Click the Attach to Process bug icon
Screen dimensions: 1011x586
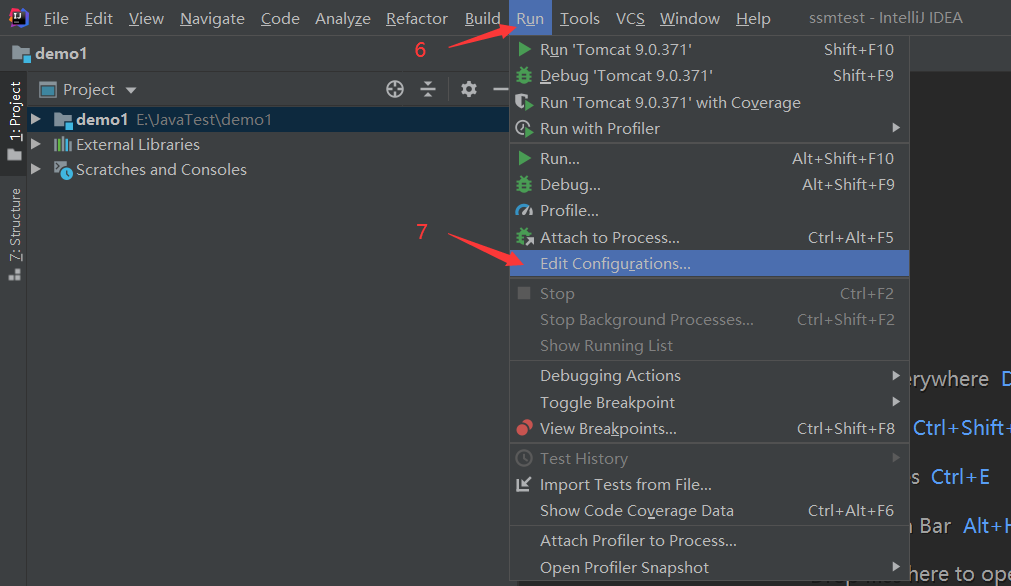525,237
